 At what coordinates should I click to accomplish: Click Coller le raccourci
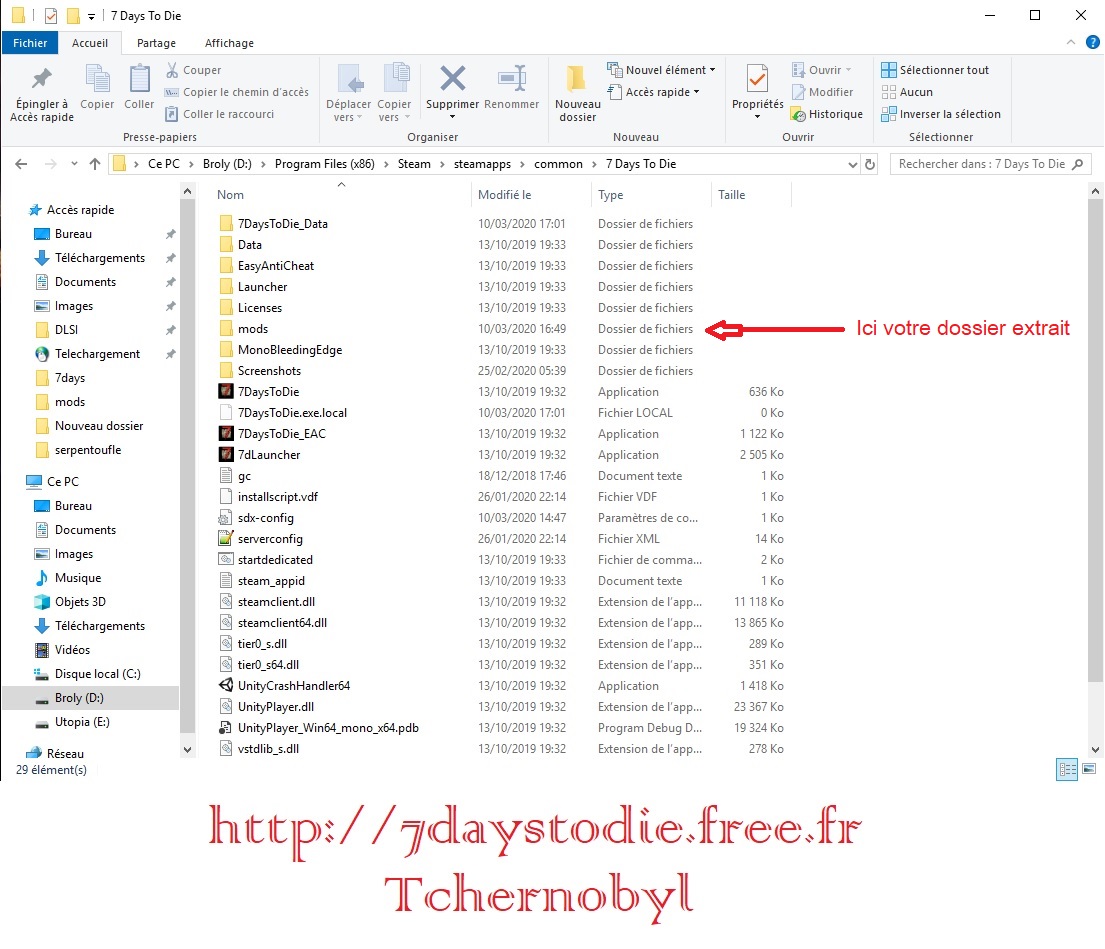220,114
